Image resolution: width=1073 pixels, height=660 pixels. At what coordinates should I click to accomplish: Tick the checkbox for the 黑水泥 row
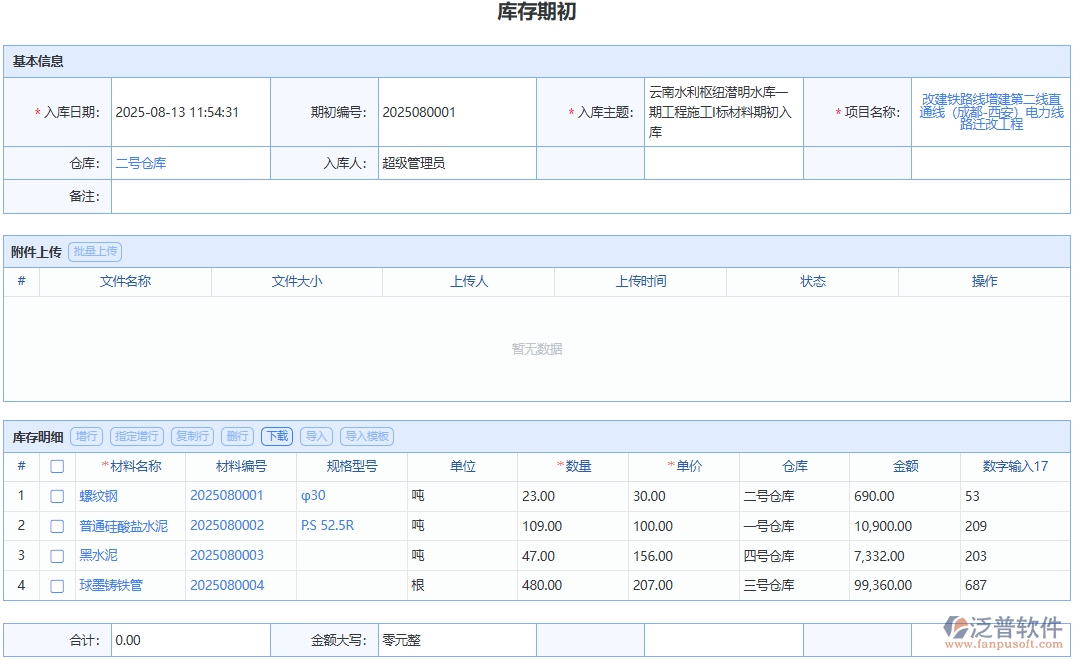click(57, 556)
